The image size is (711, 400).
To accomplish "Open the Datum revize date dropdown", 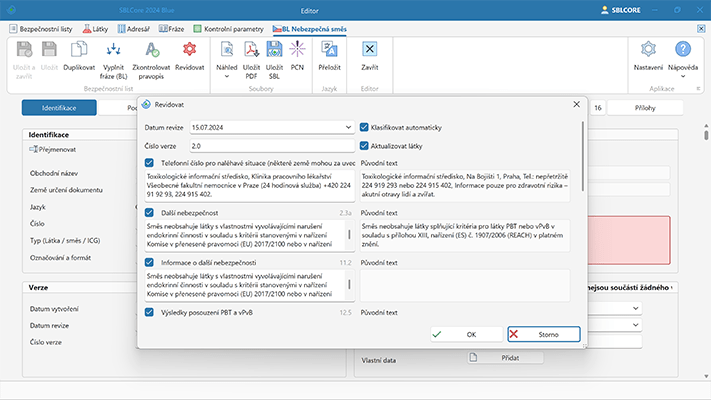I will pyautogui.click(x=350, y=128).
